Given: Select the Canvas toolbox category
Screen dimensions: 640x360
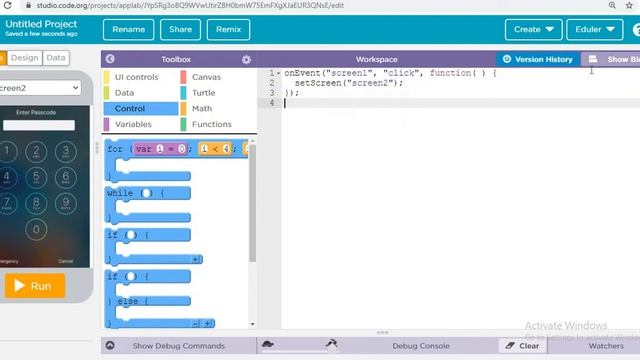Looking at the screenshot, I should coord(206,77).
